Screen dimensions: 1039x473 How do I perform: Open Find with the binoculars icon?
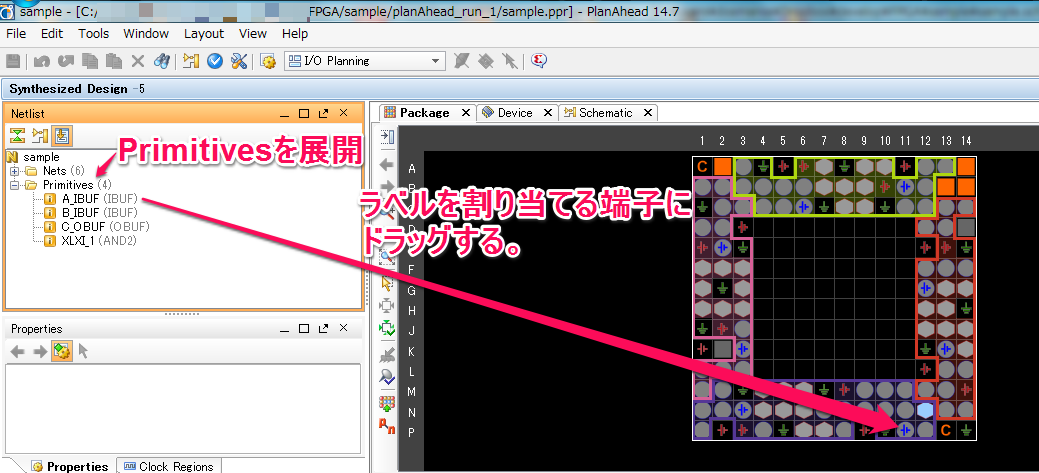tap(161, 61)
